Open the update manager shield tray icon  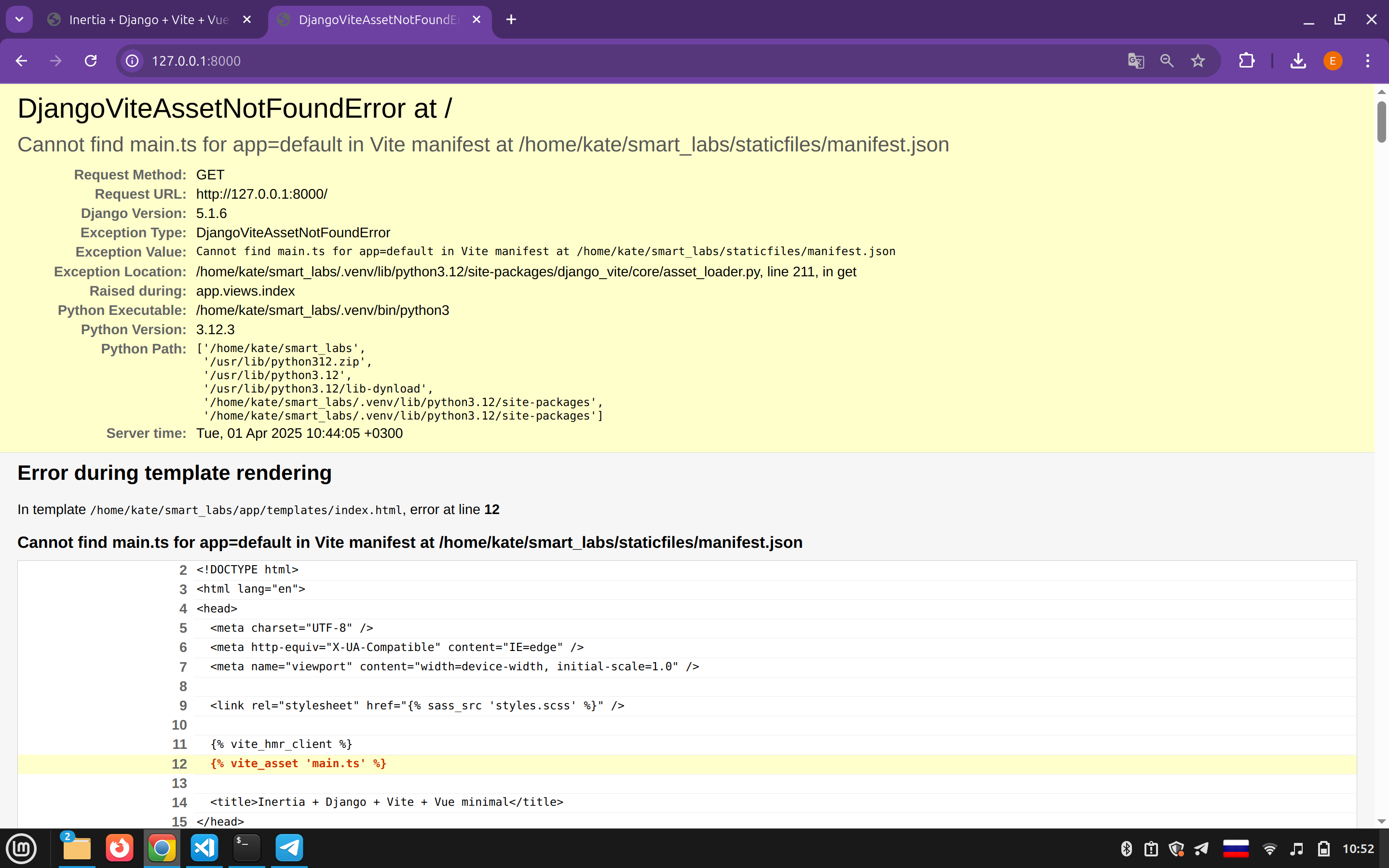[1177, 849]
